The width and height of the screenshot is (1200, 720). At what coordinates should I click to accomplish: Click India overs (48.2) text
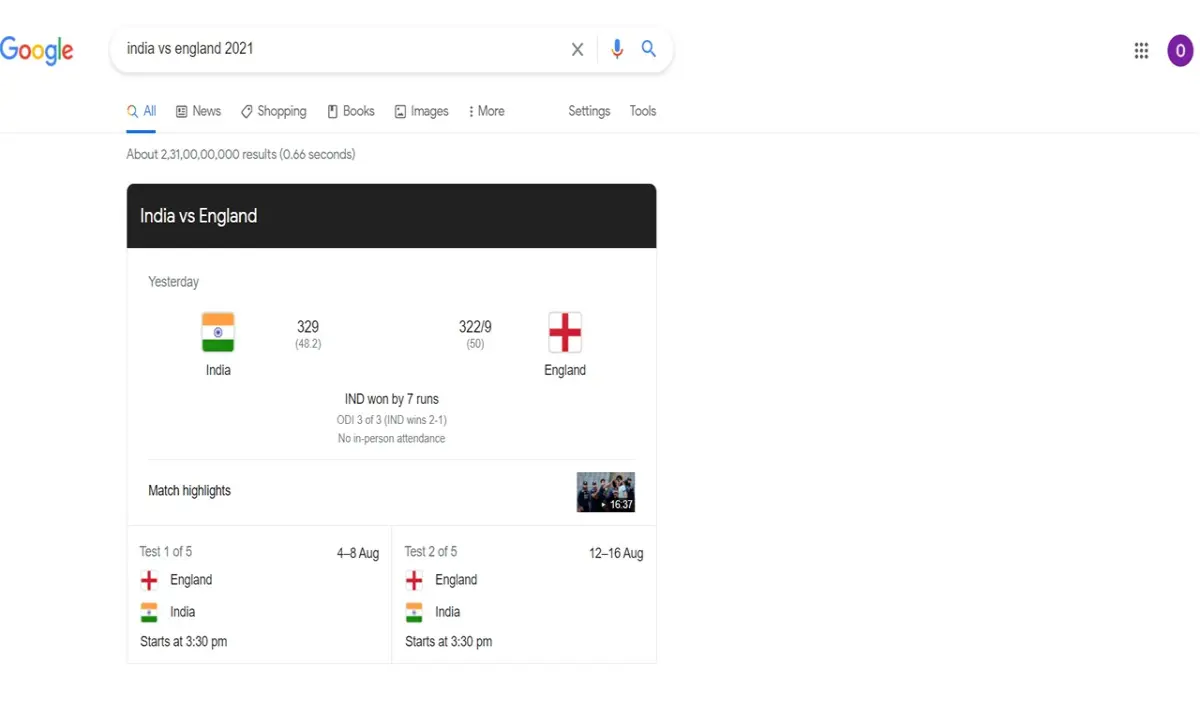point(308,344)
